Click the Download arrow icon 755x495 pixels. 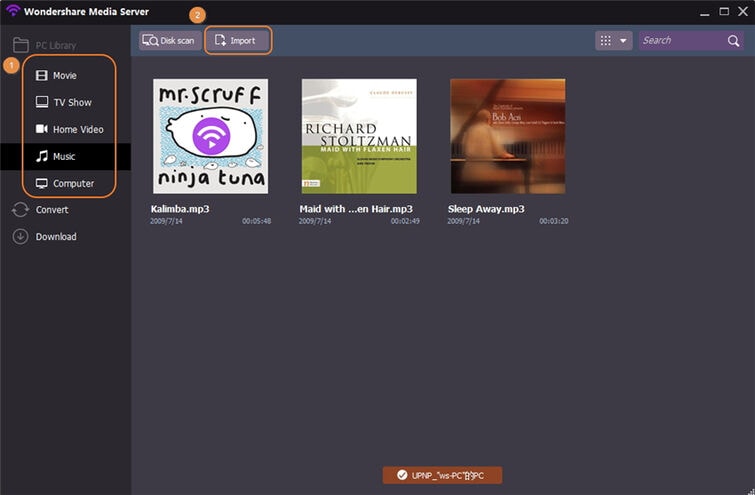(x=20, y=236)
